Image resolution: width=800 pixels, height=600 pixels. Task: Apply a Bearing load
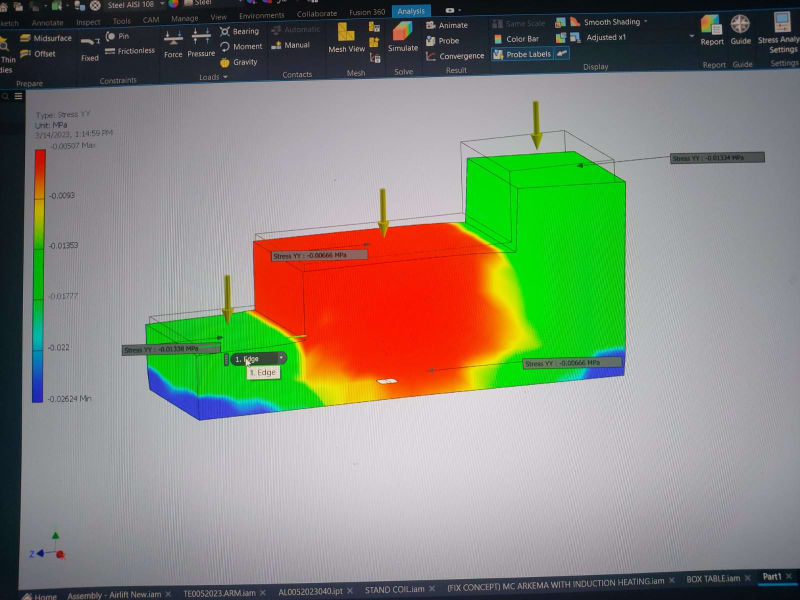(x=240, y=32)
